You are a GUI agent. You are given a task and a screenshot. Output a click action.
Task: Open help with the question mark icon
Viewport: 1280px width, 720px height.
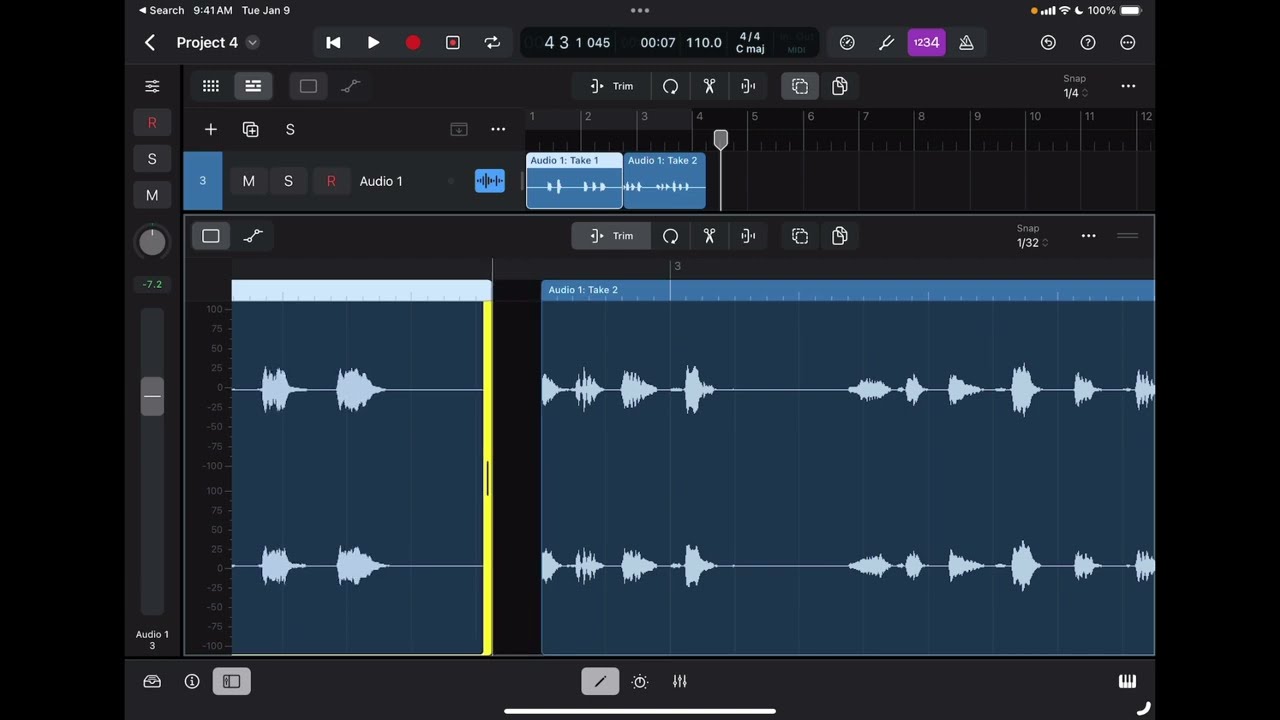coord(1088,42)
